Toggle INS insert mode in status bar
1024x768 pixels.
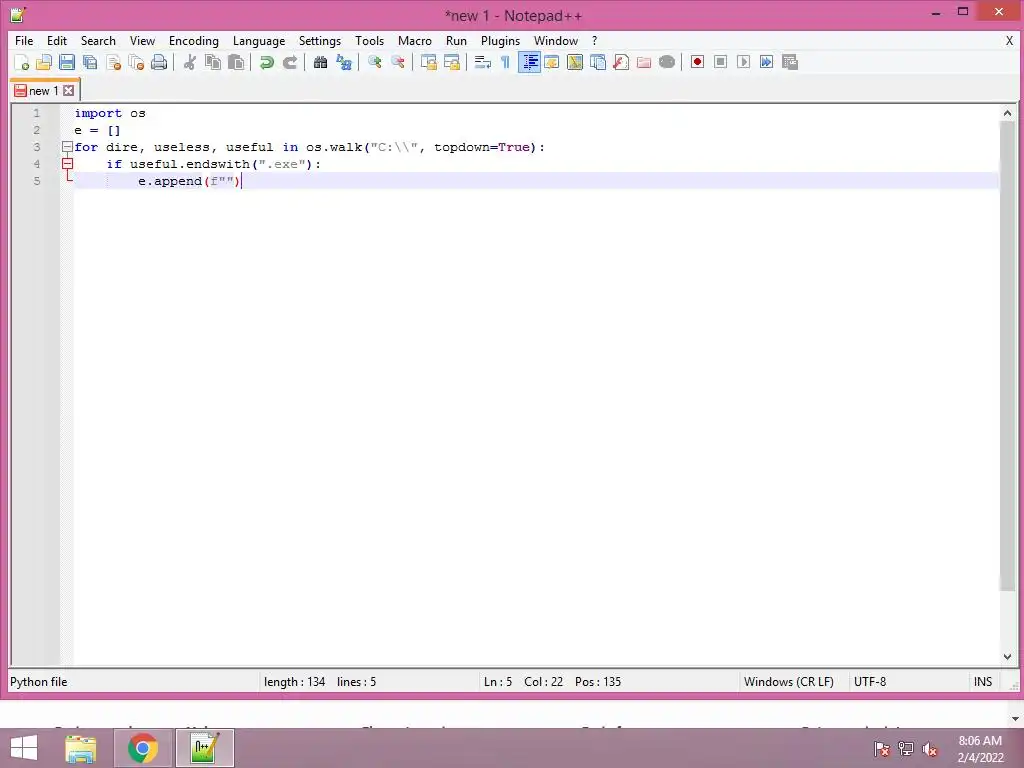pyautogui.click(x=983, y=682)
